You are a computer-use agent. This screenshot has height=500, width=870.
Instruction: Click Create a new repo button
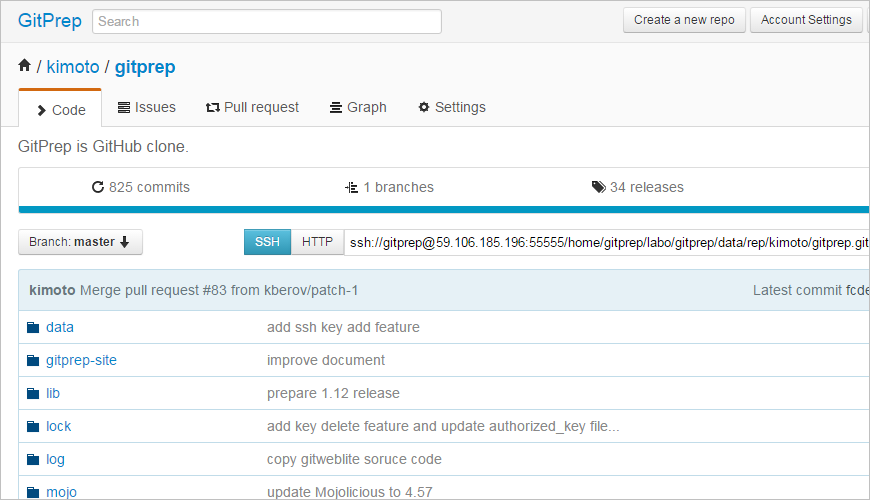(x=684, y=20)
